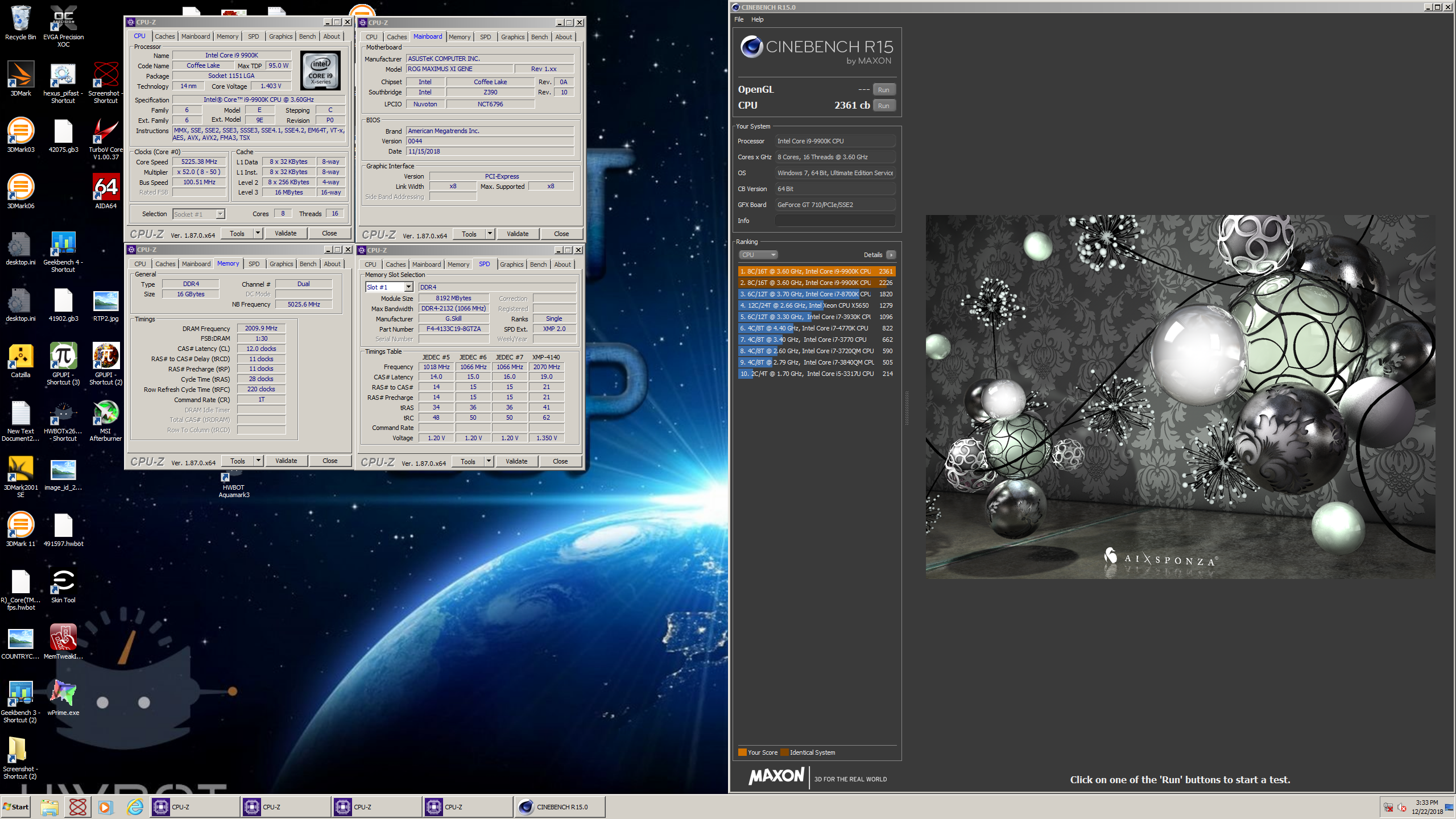
Task: Expand Tools dropdown arrow in CPU tab window
Action: click(x=258, y=233)
